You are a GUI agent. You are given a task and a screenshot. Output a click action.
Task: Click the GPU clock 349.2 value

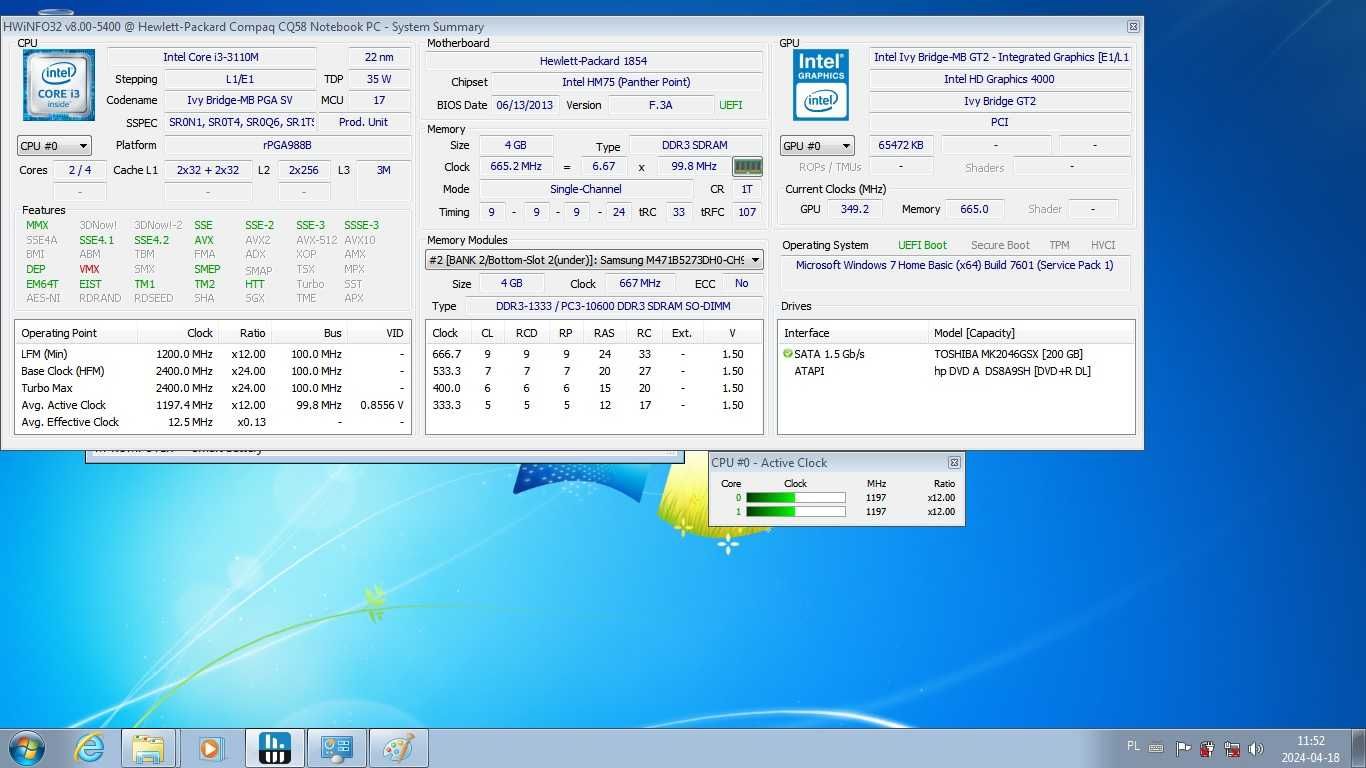[855, 209]
